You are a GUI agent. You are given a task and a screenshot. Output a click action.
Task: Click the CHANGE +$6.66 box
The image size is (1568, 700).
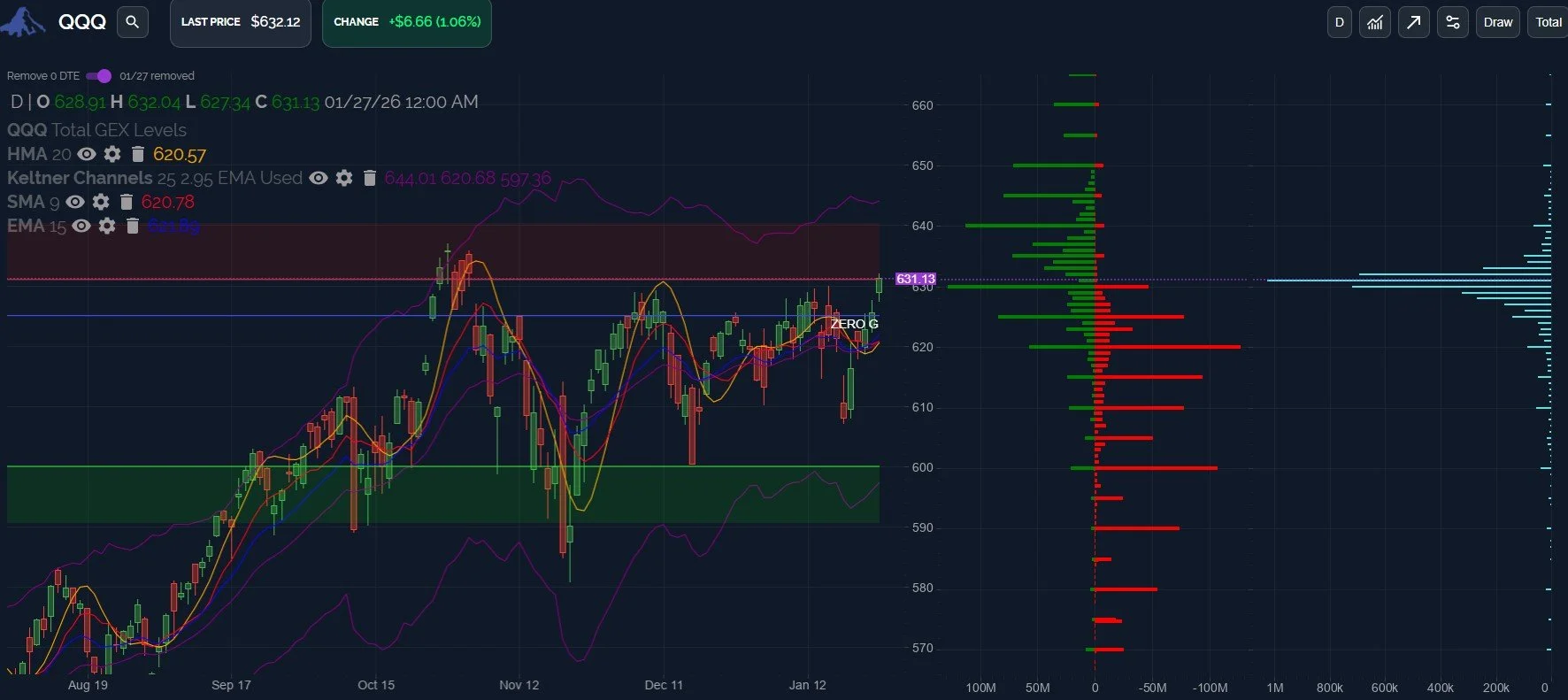tap(407, 22)
